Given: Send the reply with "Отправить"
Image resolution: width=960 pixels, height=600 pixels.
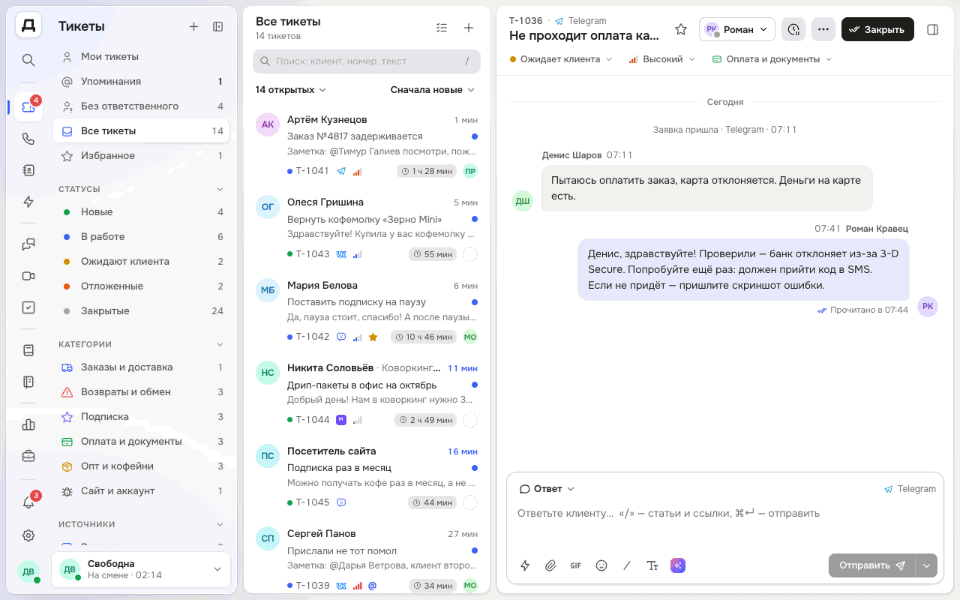Looking at the screenshot, I should tap(872, 566).
